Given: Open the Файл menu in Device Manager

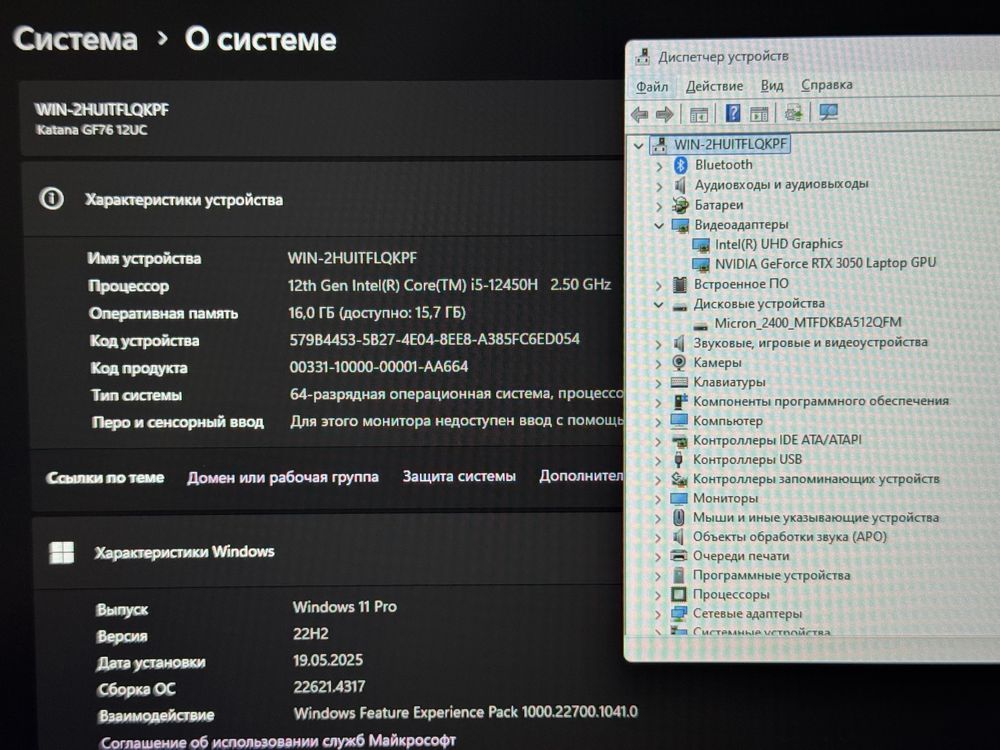Looking at the screenshot, I should [x=652, y=86].
